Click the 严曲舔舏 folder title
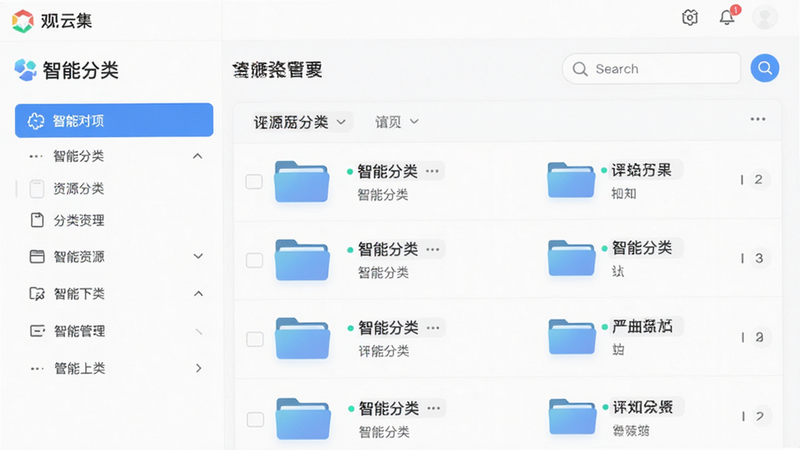The height and width of the screenshot is (450, 800). tap(642, 326)
